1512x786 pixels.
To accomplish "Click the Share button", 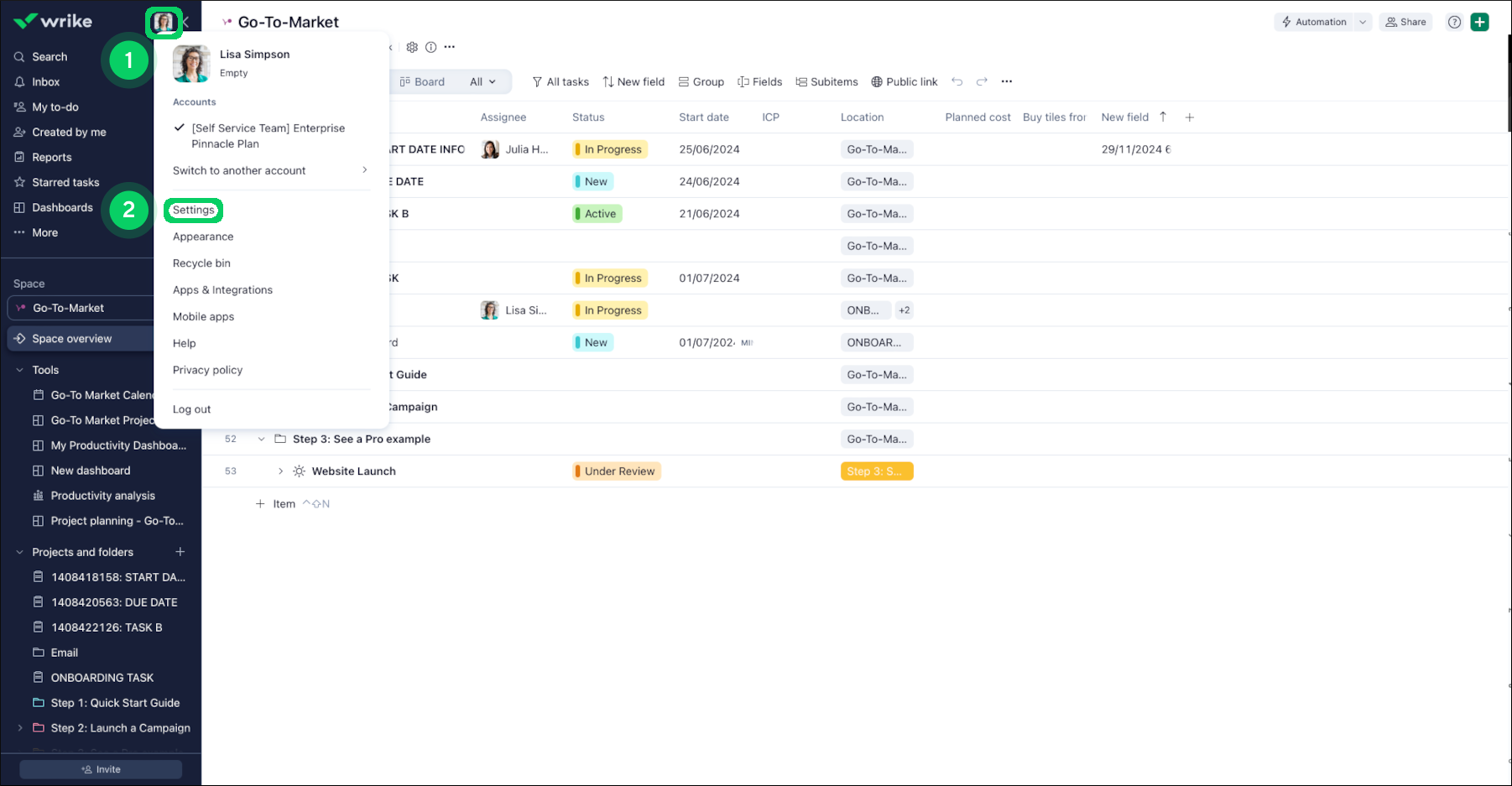I will (1405, 23).
